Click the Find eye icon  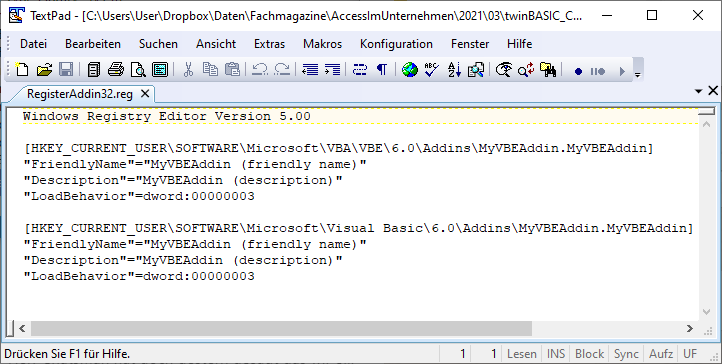click(x=504, y=70)
